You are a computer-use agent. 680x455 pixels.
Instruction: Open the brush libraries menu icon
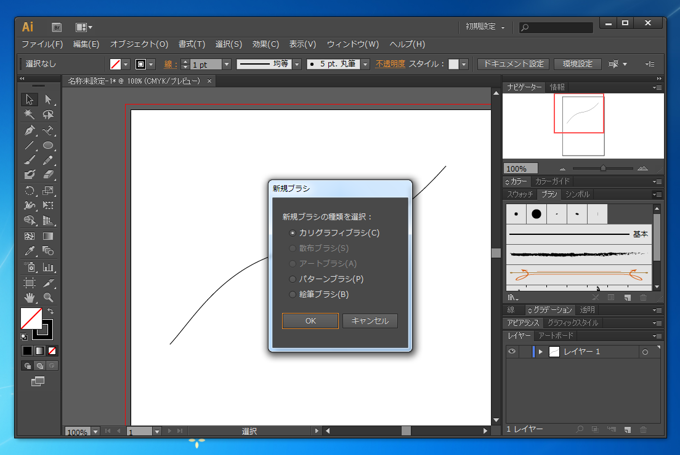pyautogui.click(x=513, y=298)
